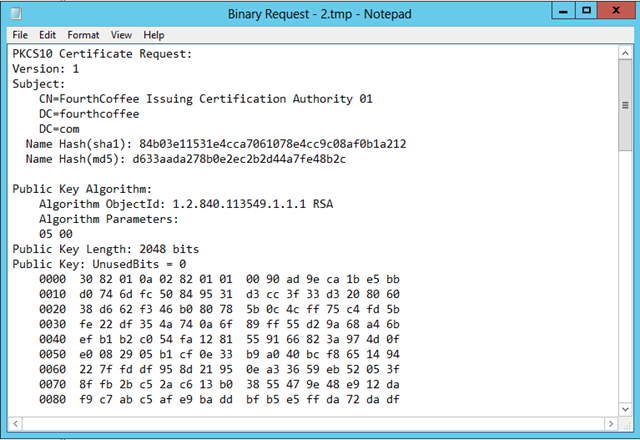Click the horizontal scrollbar left arrow
This screenshot has width=640, height=440.
16,424
